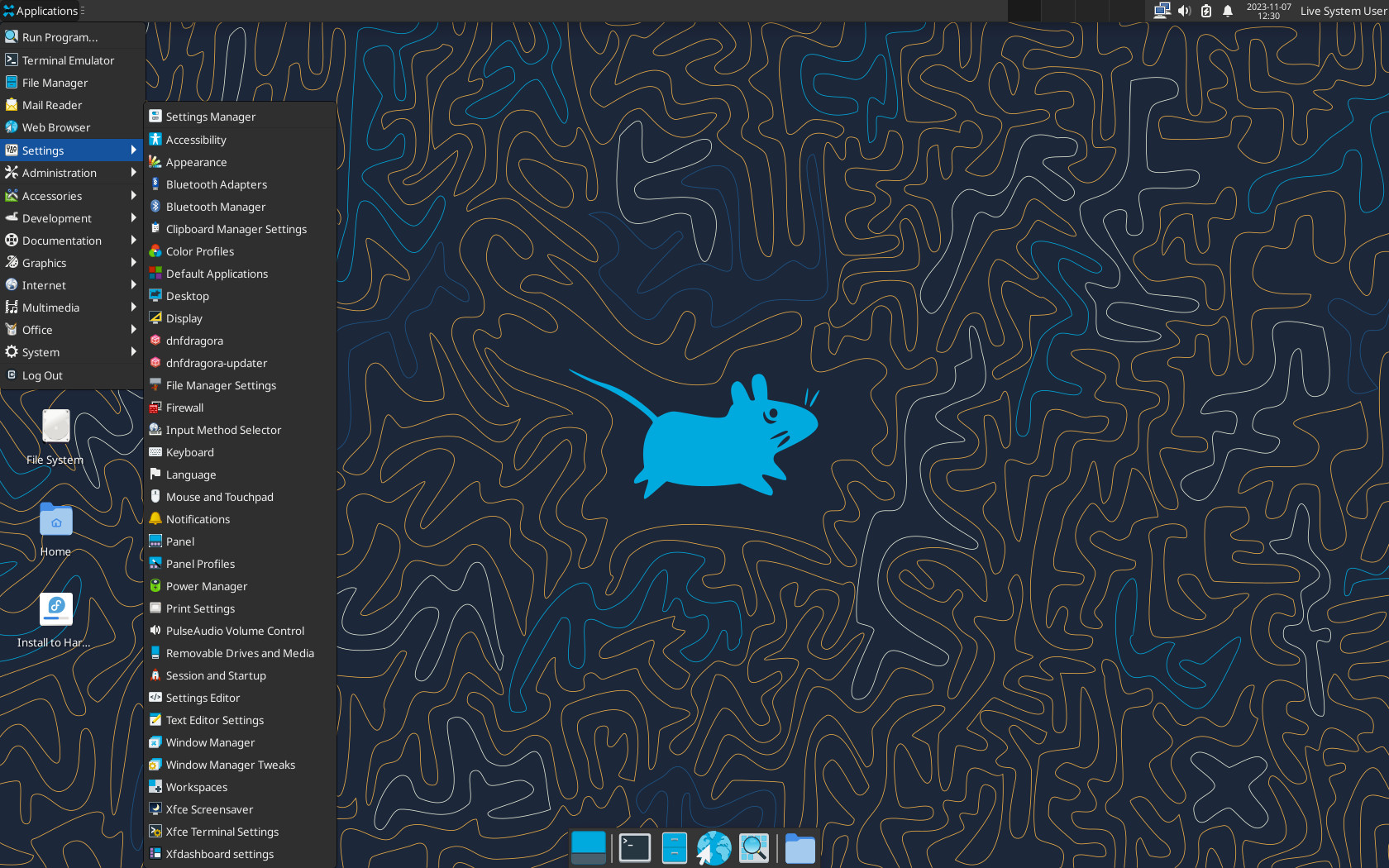Viewport: 1389px width, 868px height.
Task: Open Xfdashboard settings entry
Action: (240, 854)
